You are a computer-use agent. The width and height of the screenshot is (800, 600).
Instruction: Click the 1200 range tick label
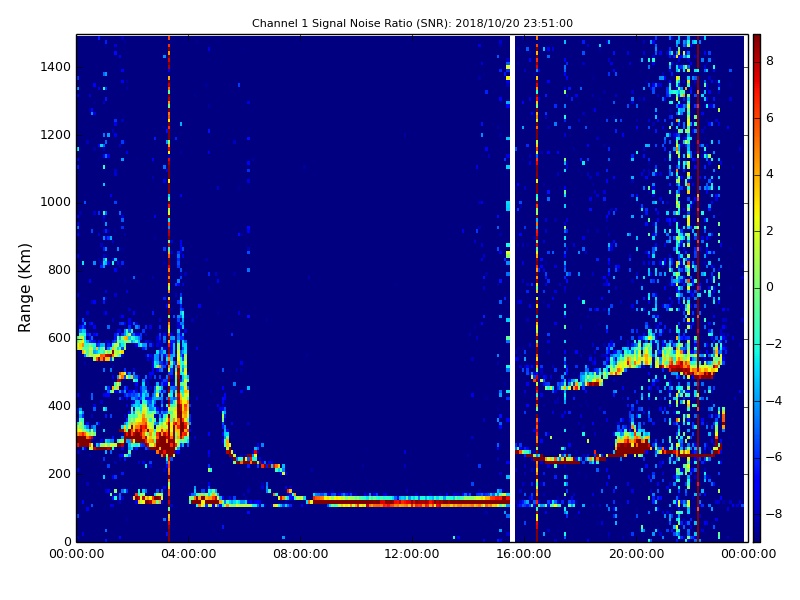tap(56, 135)
